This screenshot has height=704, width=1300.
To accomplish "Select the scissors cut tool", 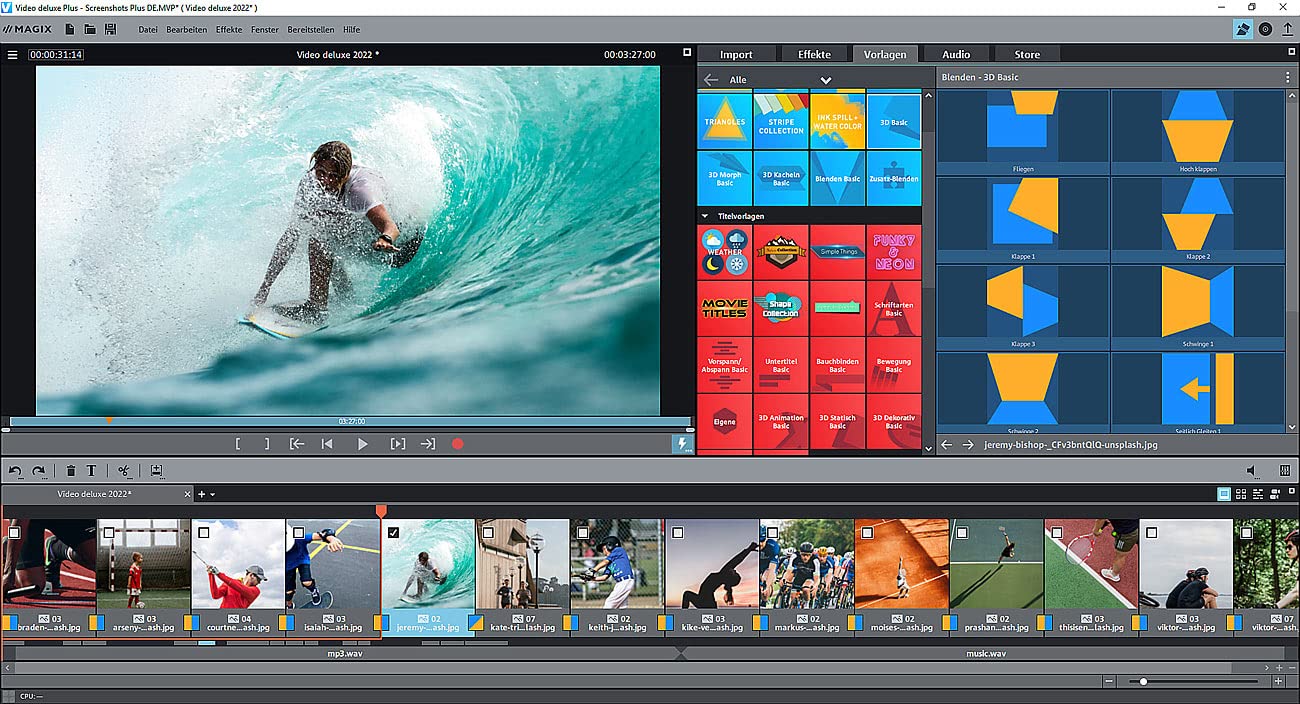I will click(x=124, y=470).
